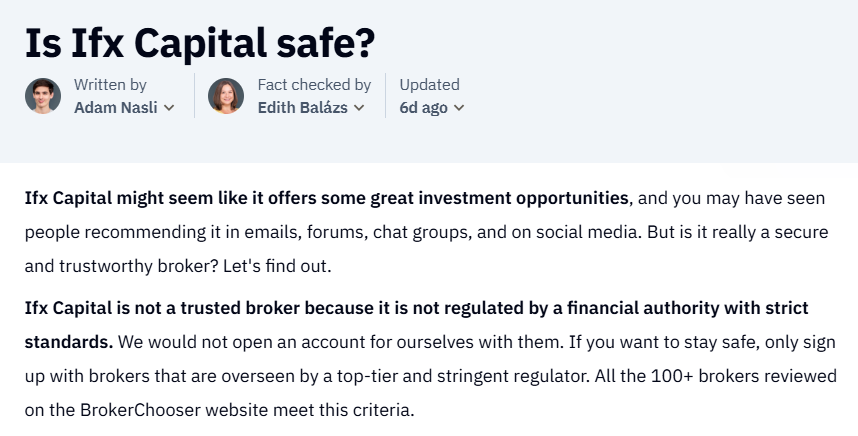Screen dimensions: 858x436
Task: Click the bold 'great investment opportunities' text
Action: pos(499,198)
